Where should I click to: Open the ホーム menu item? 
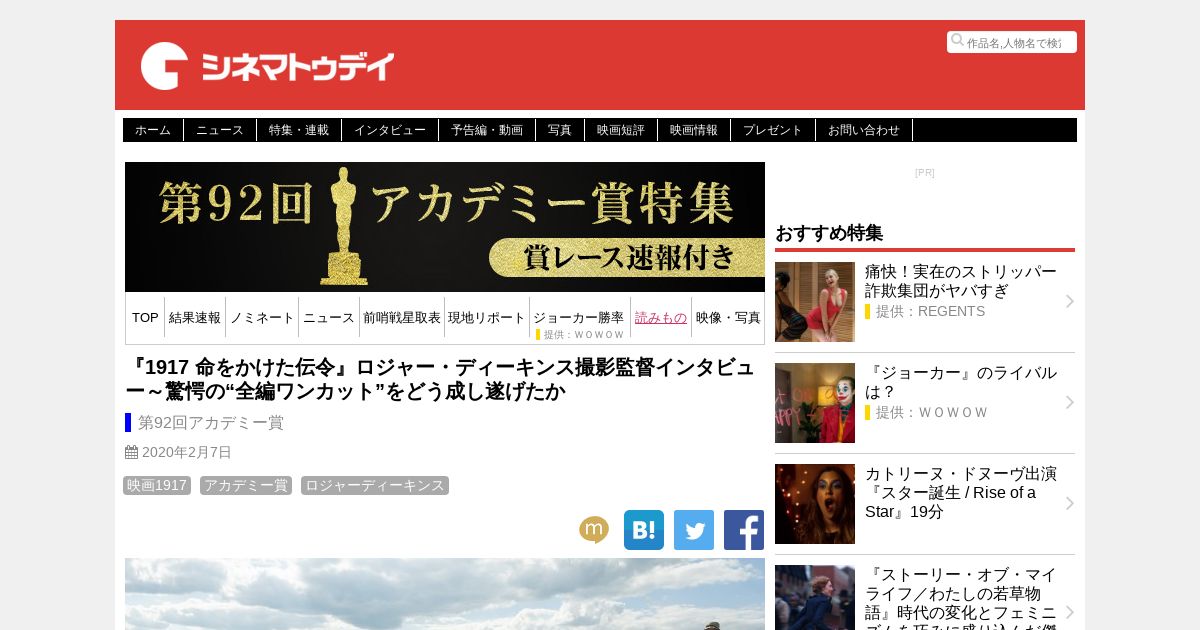pos(153,130)
